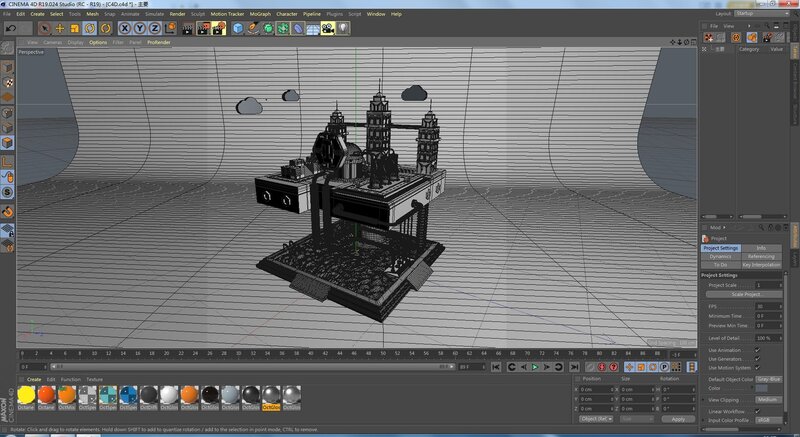Click the Cube primitive icon
The width and height of the screenshot is (800, 437).
pyautogui.click(x=239, y=29)
